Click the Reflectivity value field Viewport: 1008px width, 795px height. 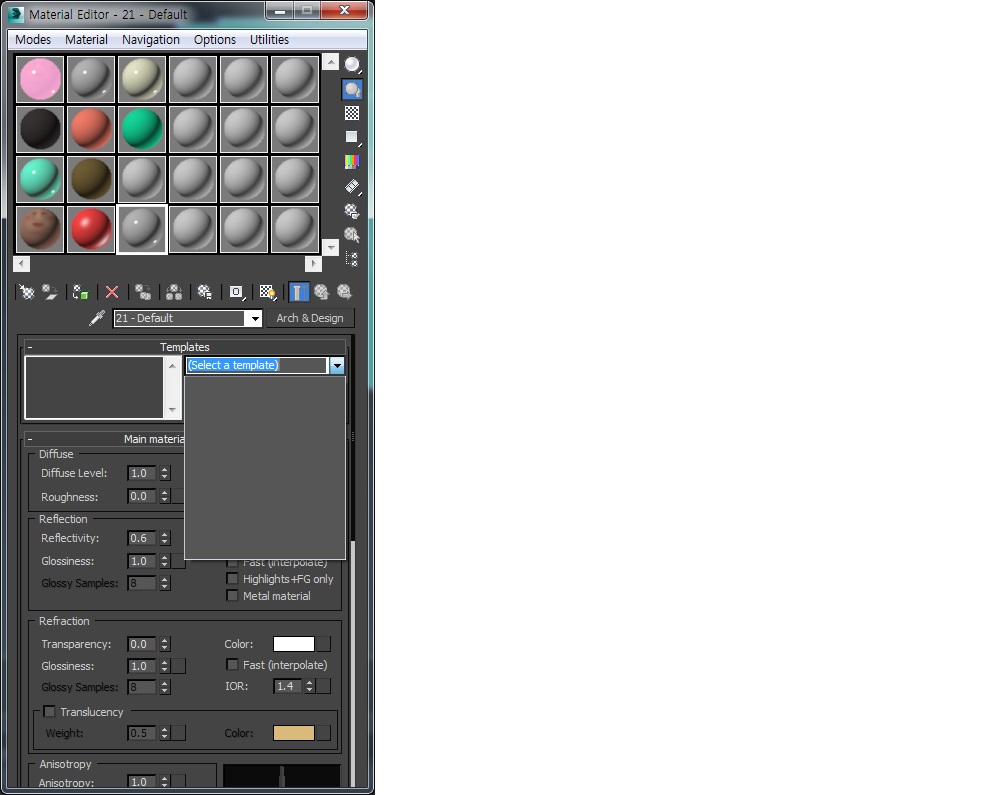142,538
